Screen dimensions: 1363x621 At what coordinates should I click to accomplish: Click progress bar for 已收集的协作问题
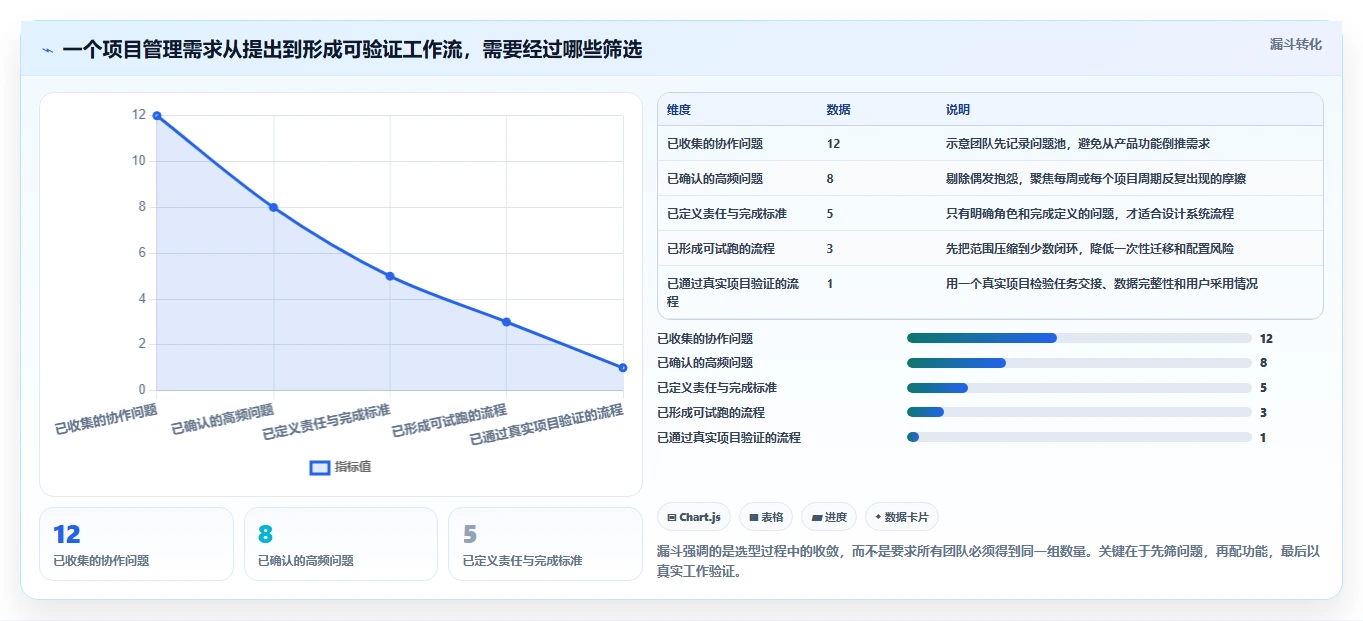tap(1079, 338)
